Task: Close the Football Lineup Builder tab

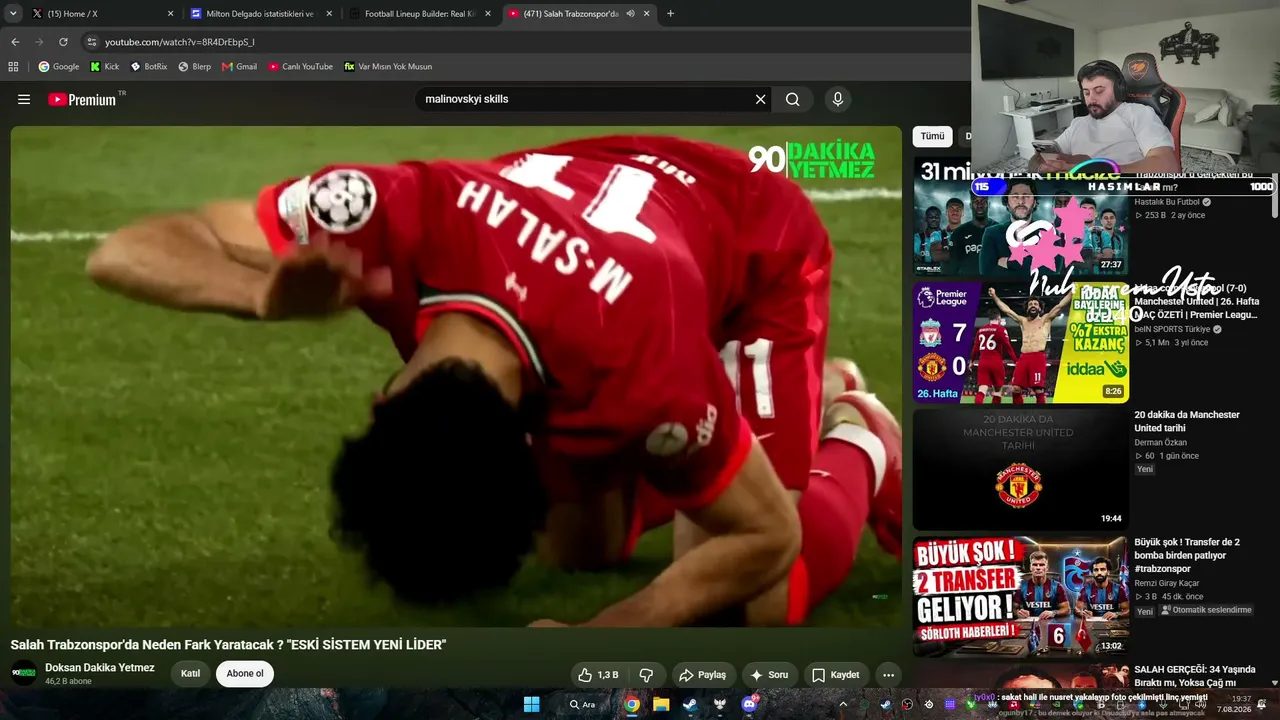Action: [488, 14]
